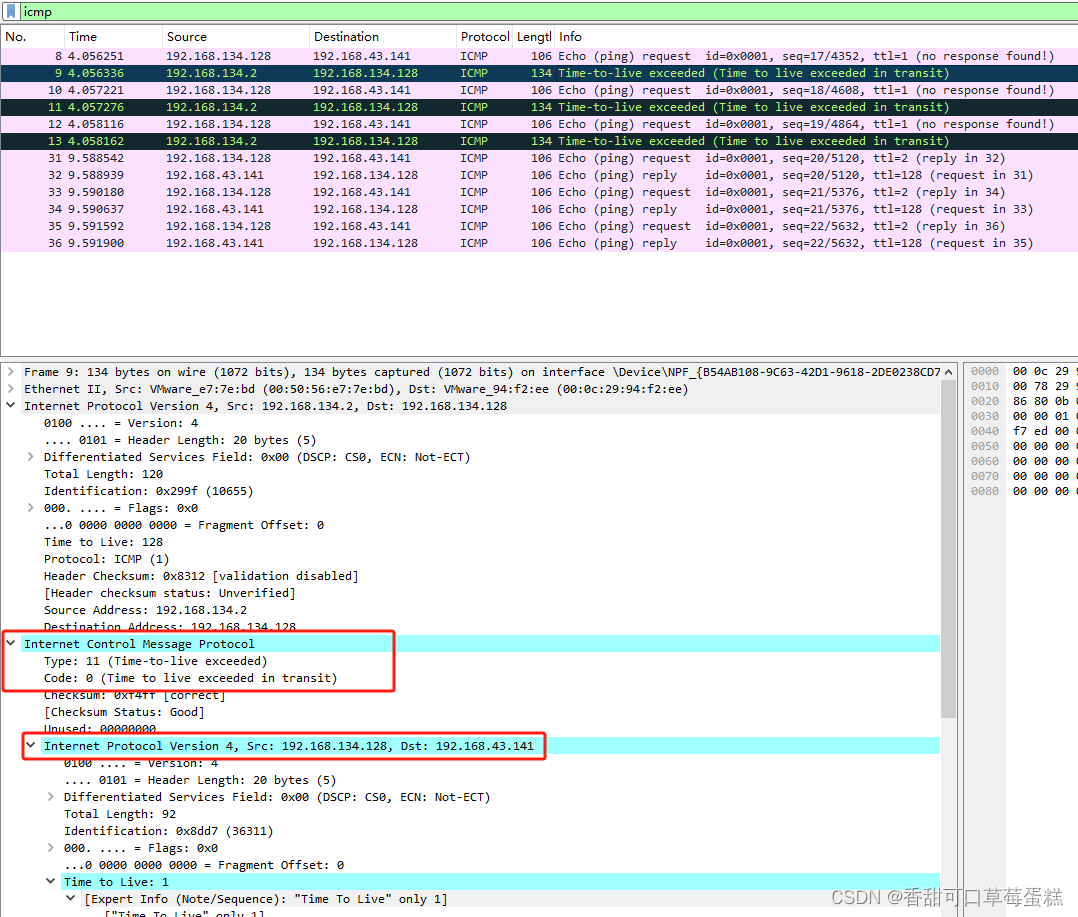Screen dimensions: 1078x917
Task: Expand the Frame 9 details row
Action: (x=9, y=371)
